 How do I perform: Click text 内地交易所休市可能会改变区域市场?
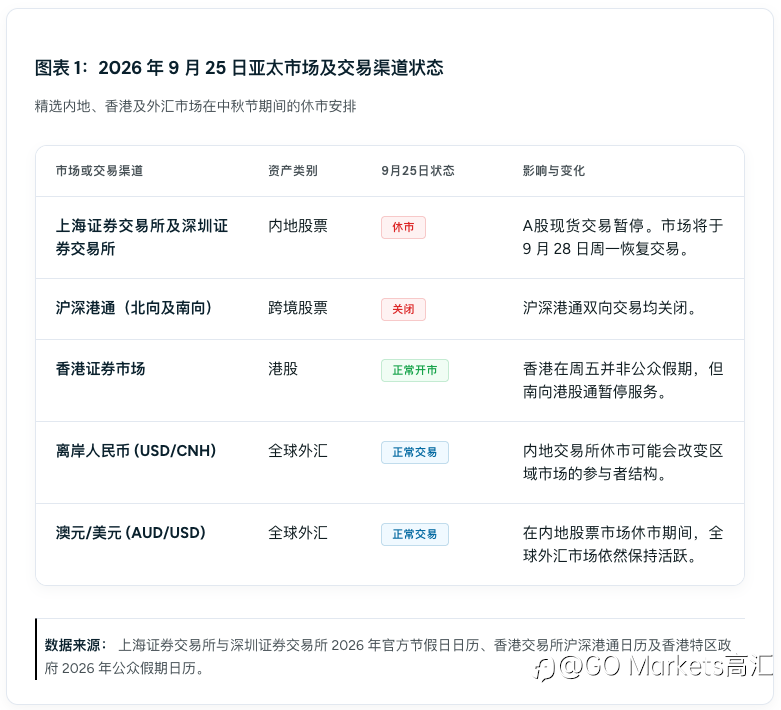(623, 462)
